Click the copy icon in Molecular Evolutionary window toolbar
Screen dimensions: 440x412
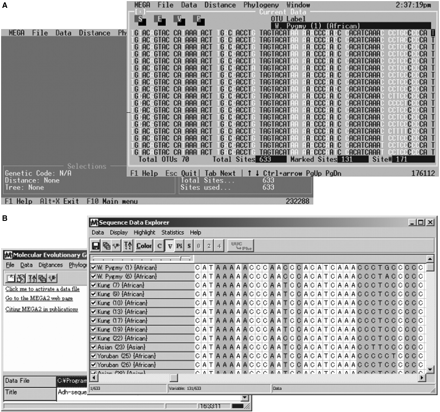coord(42,278)
